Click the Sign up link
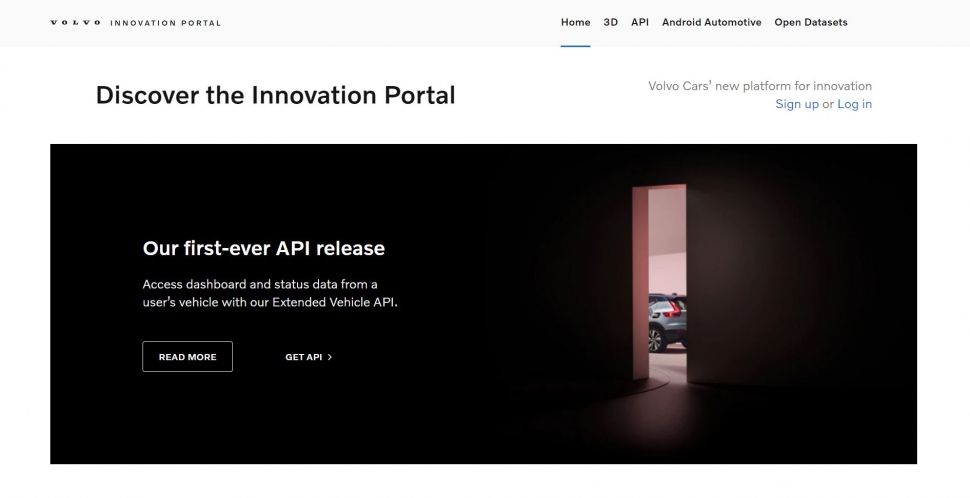 click(797, 104)
